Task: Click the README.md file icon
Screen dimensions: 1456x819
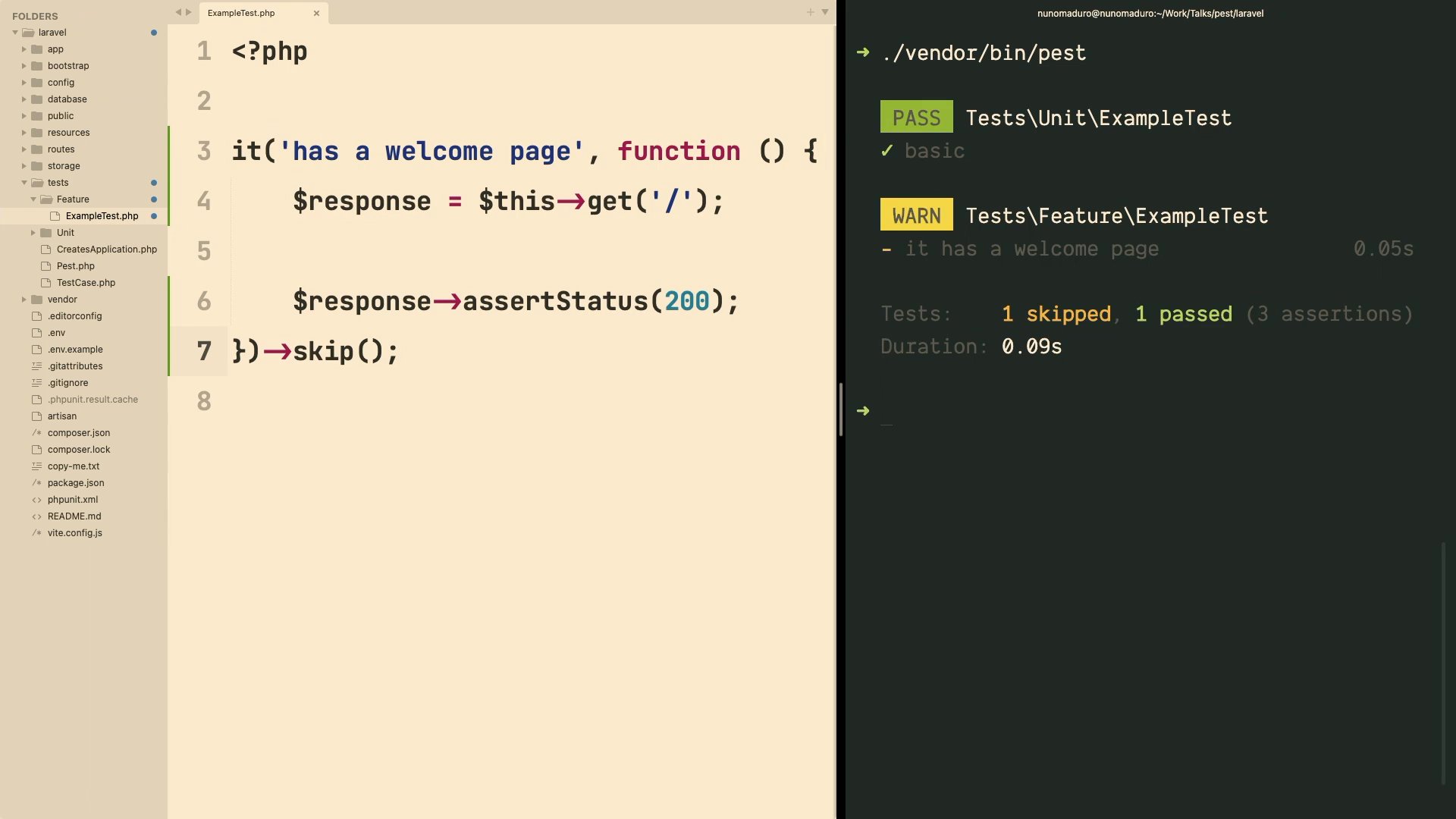Action: [36, 516]
